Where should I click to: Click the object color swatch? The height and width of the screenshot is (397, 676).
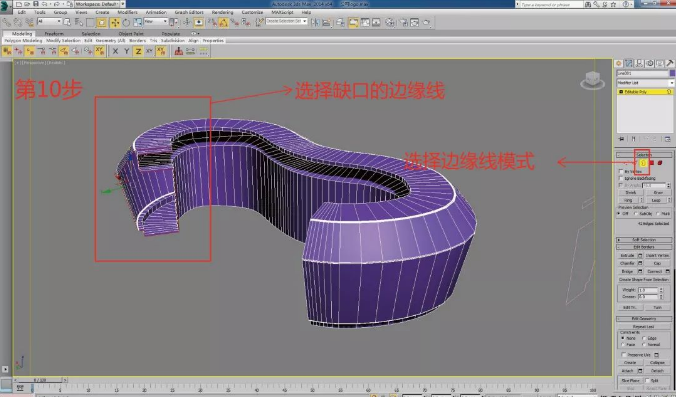click(x=672, y=73)
